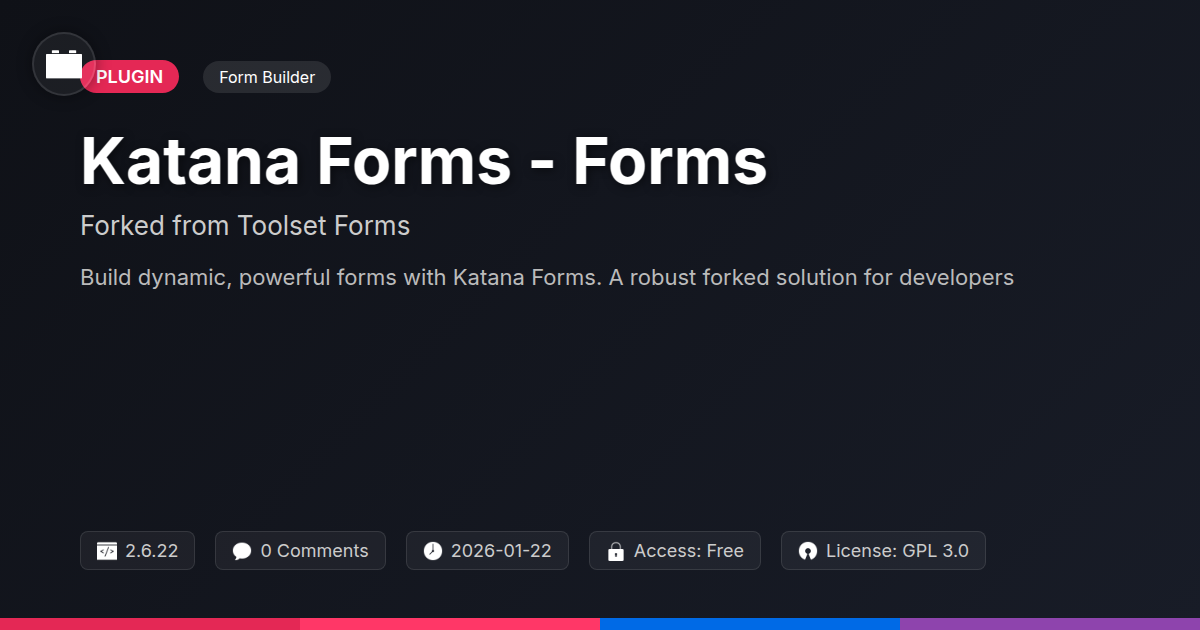Screen dimensions: 1200x630
Task: Click the clock icon beside the date
Action: pyautogui.click(x=432, y=551)
